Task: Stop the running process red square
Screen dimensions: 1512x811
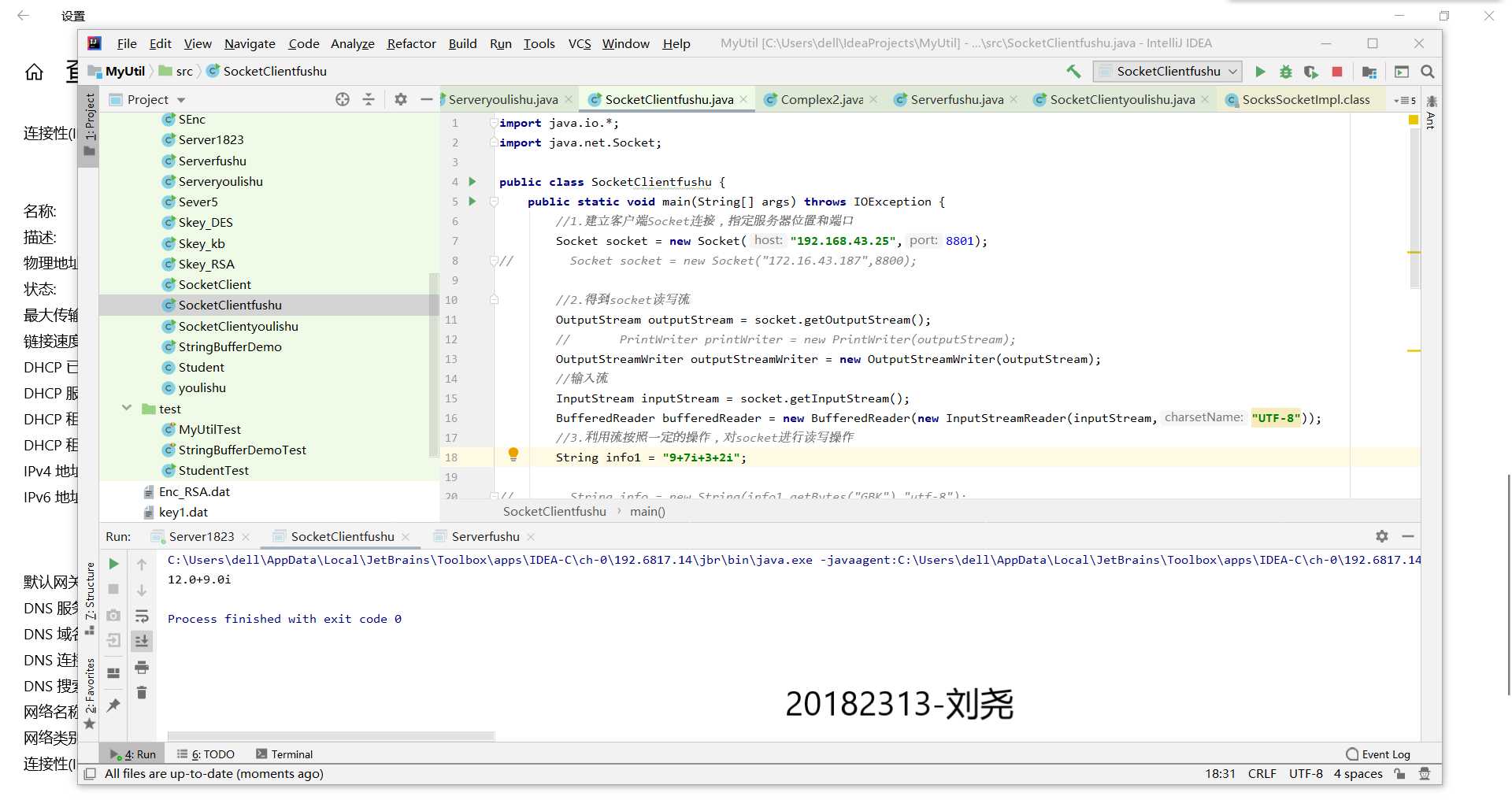Action: [1337, 72]
